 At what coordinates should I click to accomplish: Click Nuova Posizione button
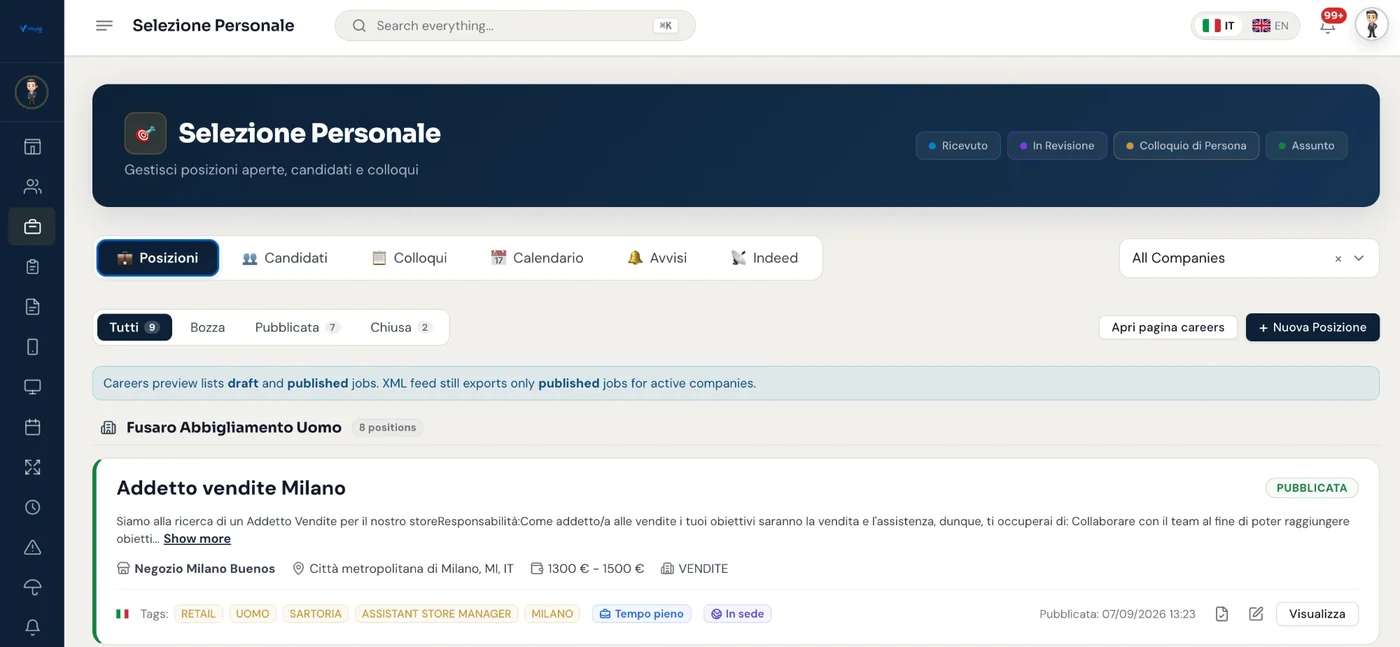click(1312, 327)
